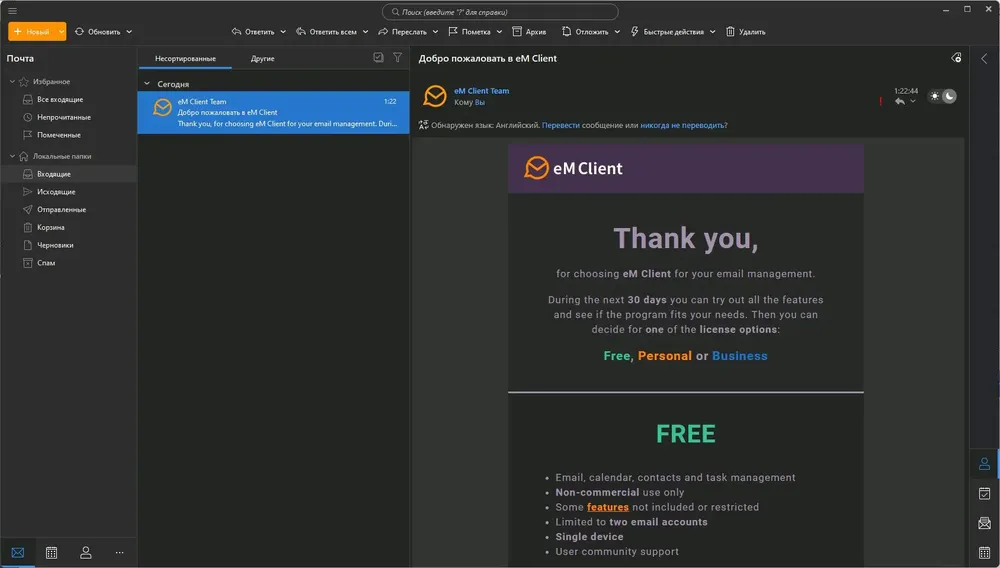Open the contact details sidebar icon

click(985, 463)
